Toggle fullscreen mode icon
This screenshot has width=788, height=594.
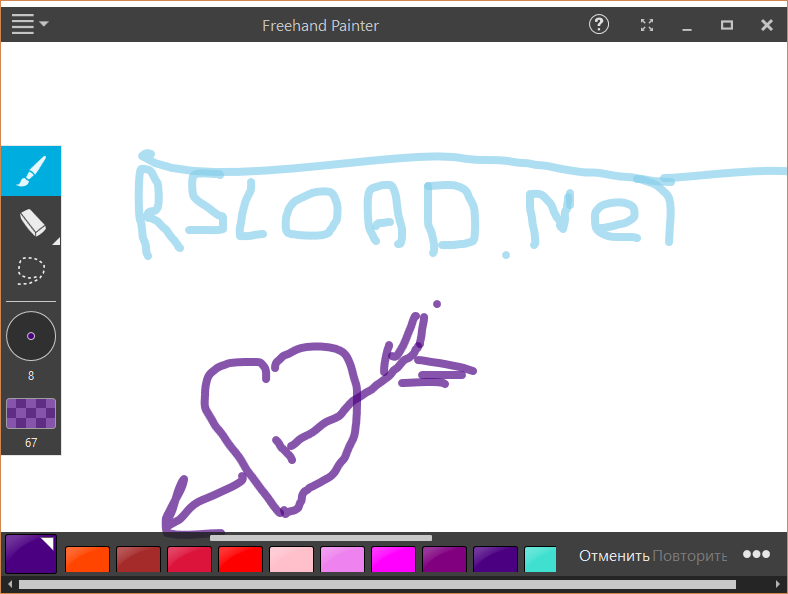click(647, 25)
